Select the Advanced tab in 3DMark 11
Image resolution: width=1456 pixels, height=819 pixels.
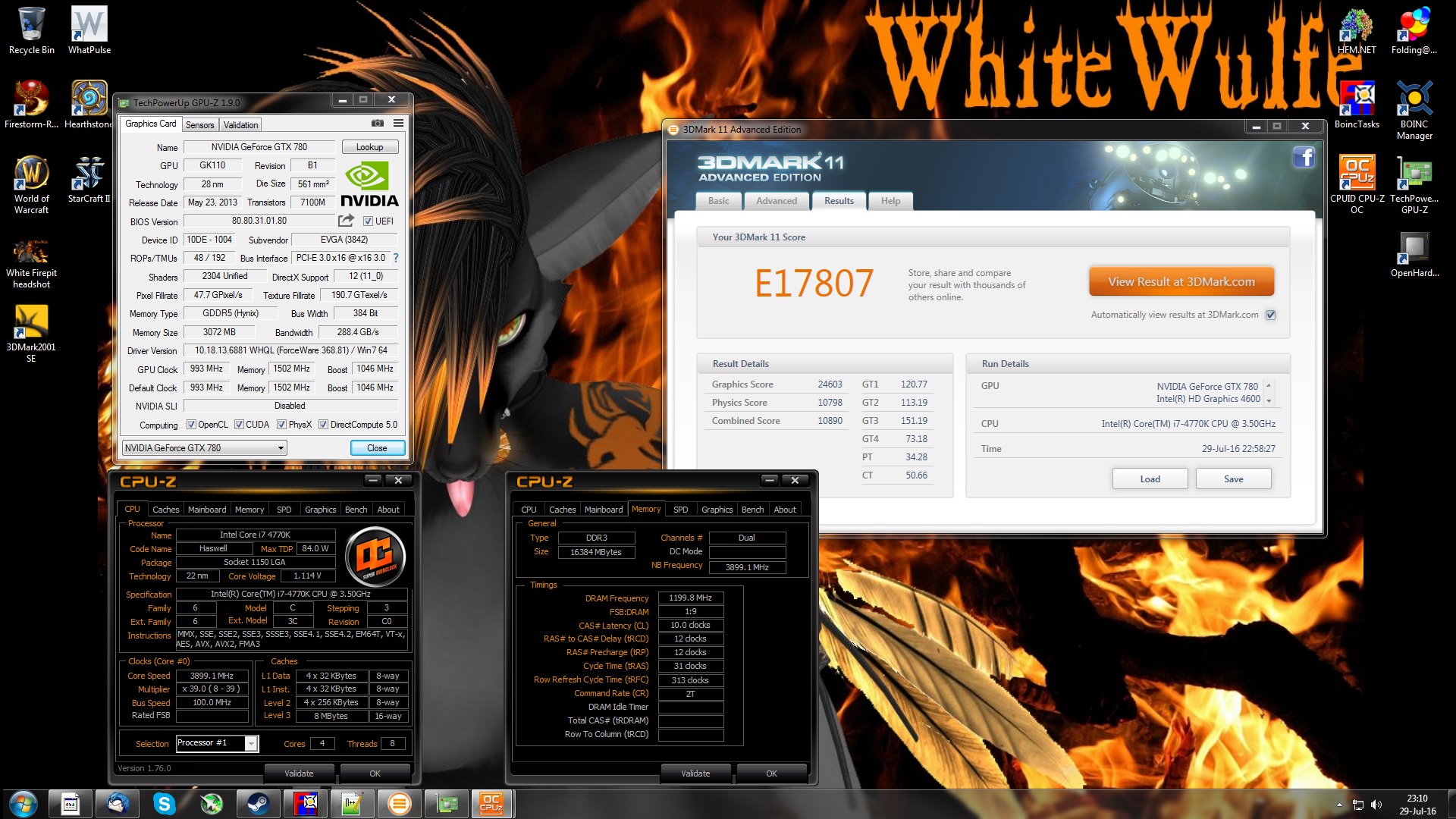pos(777,201)
